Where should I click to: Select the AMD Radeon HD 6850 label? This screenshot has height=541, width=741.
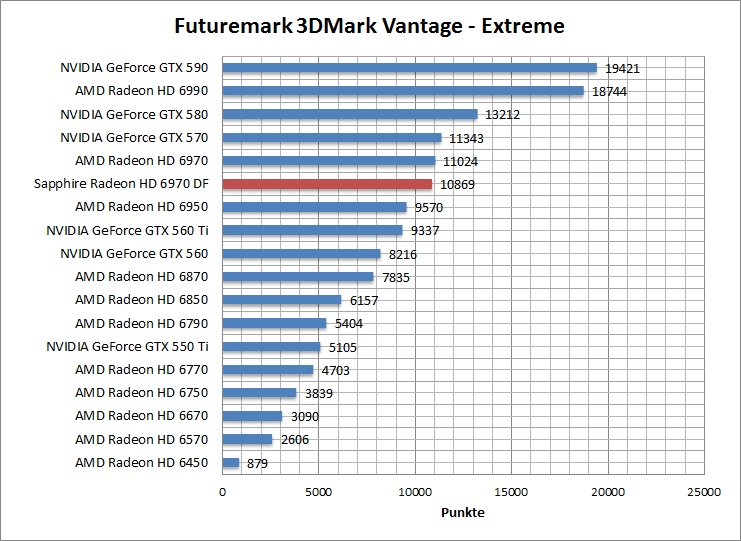pos(141,300)
